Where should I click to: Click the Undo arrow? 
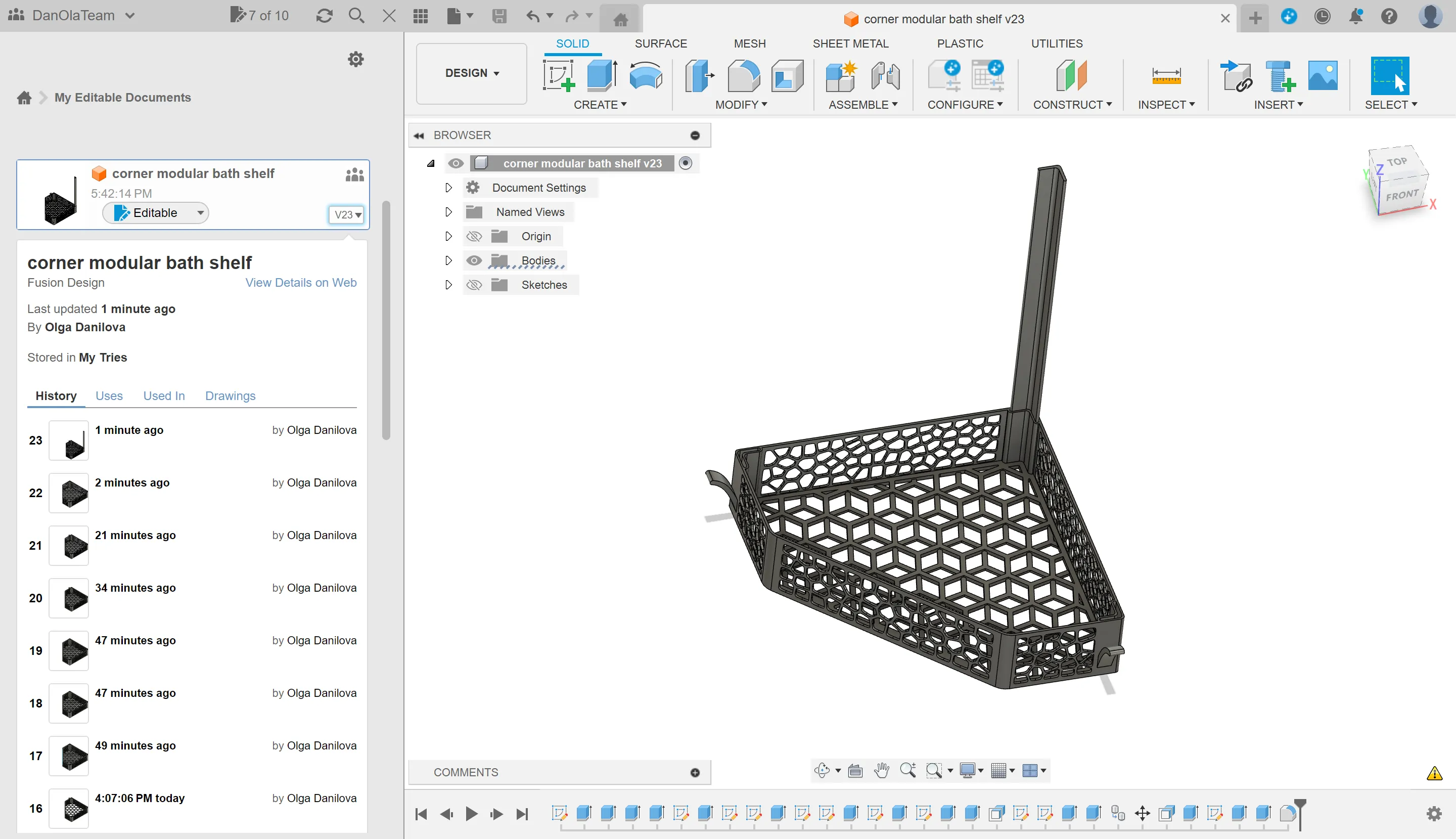tap(533, 16)
